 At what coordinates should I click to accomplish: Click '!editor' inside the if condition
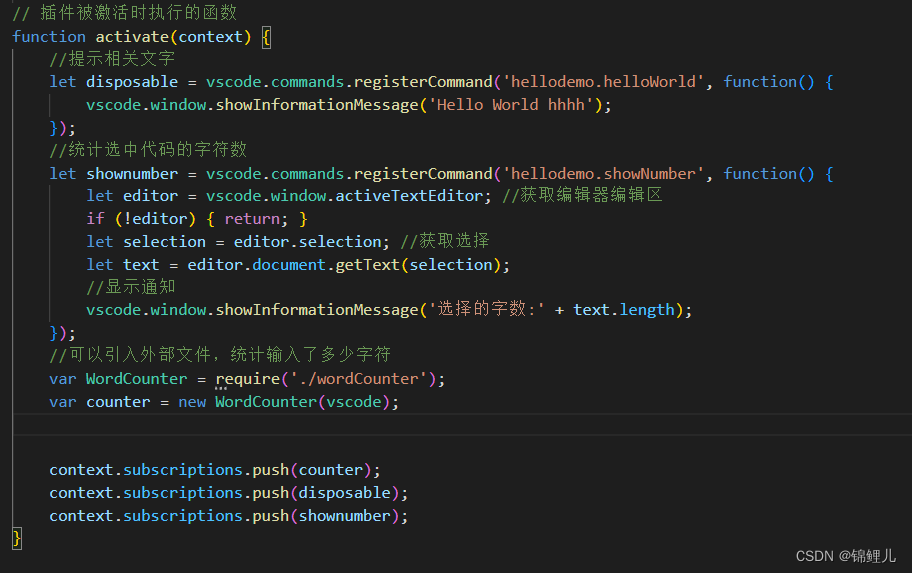click(x=155, y=219)
